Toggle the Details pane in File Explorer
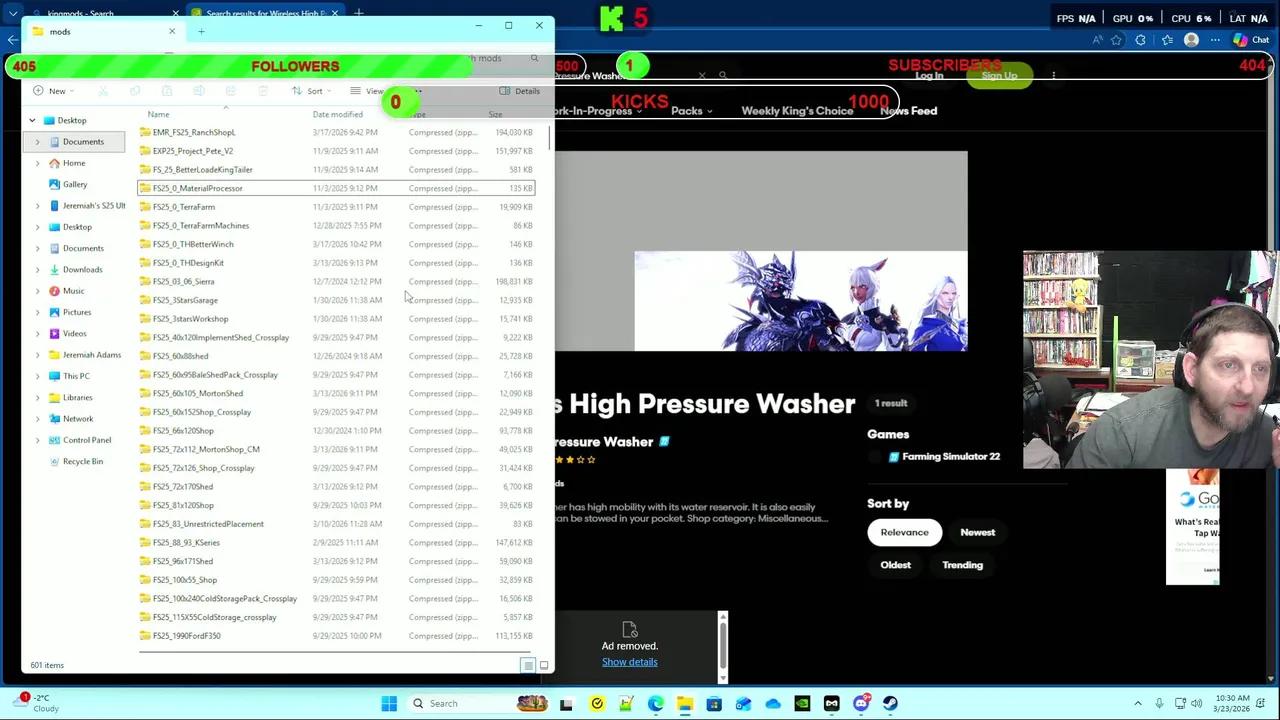The width and height of the screenshot is (1280, 720). click(520, 91)
